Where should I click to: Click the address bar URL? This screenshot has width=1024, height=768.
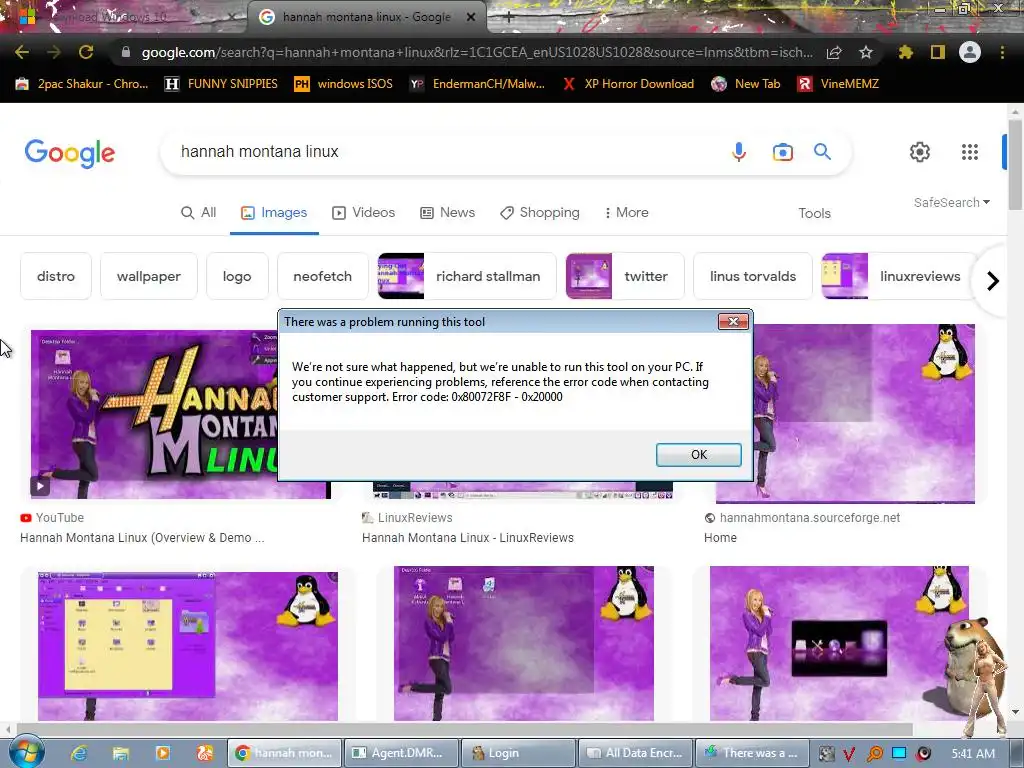point(477,52)
